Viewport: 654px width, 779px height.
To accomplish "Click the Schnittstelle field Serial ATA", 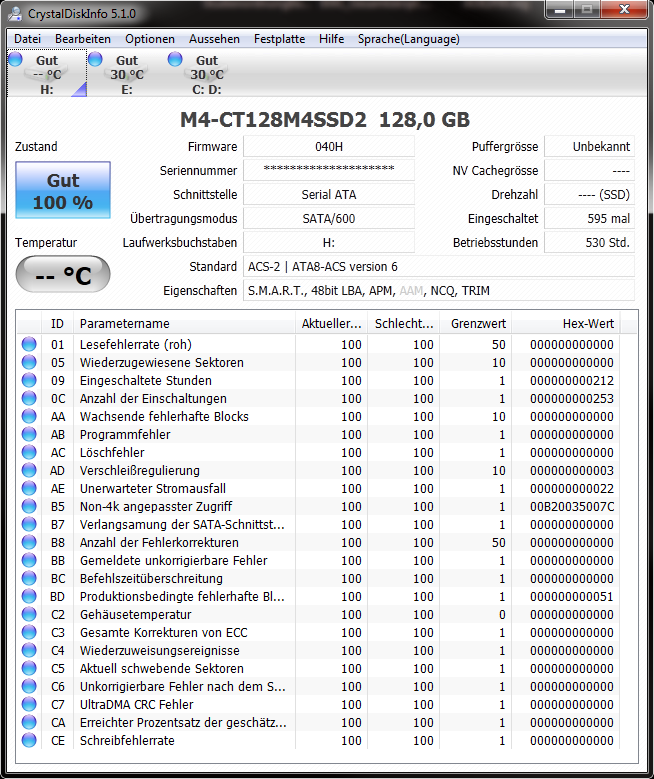I will (x=329, y=194).
